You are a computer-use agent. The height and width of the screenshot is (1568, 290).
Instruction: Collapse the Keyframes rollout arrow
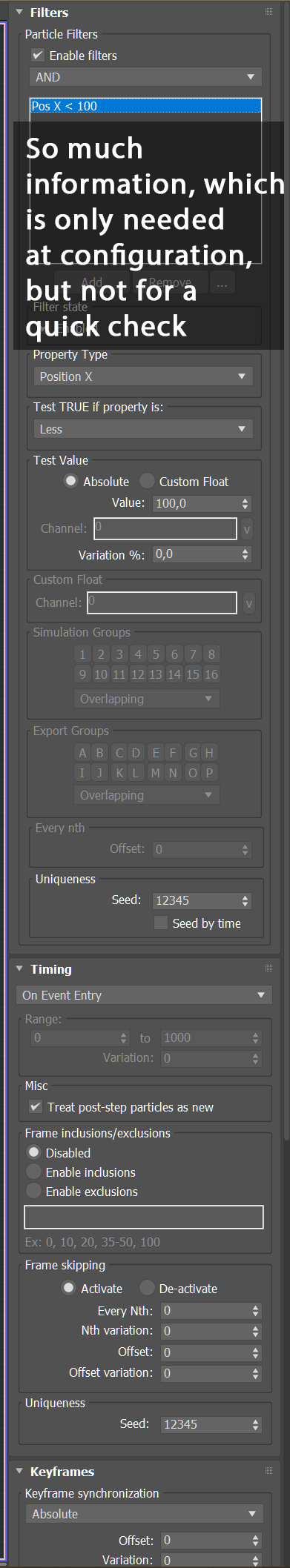pyautogui.click(x=19, y=1471)
